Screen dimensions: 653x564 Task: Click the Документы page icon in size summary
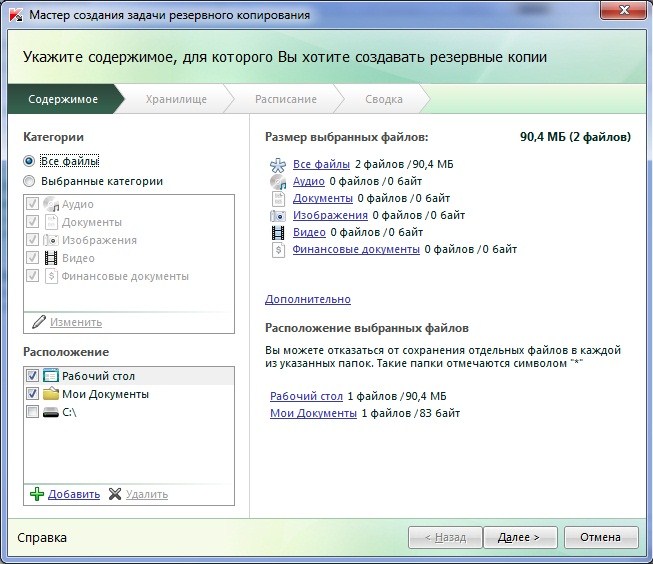click(x=278, y=199)
